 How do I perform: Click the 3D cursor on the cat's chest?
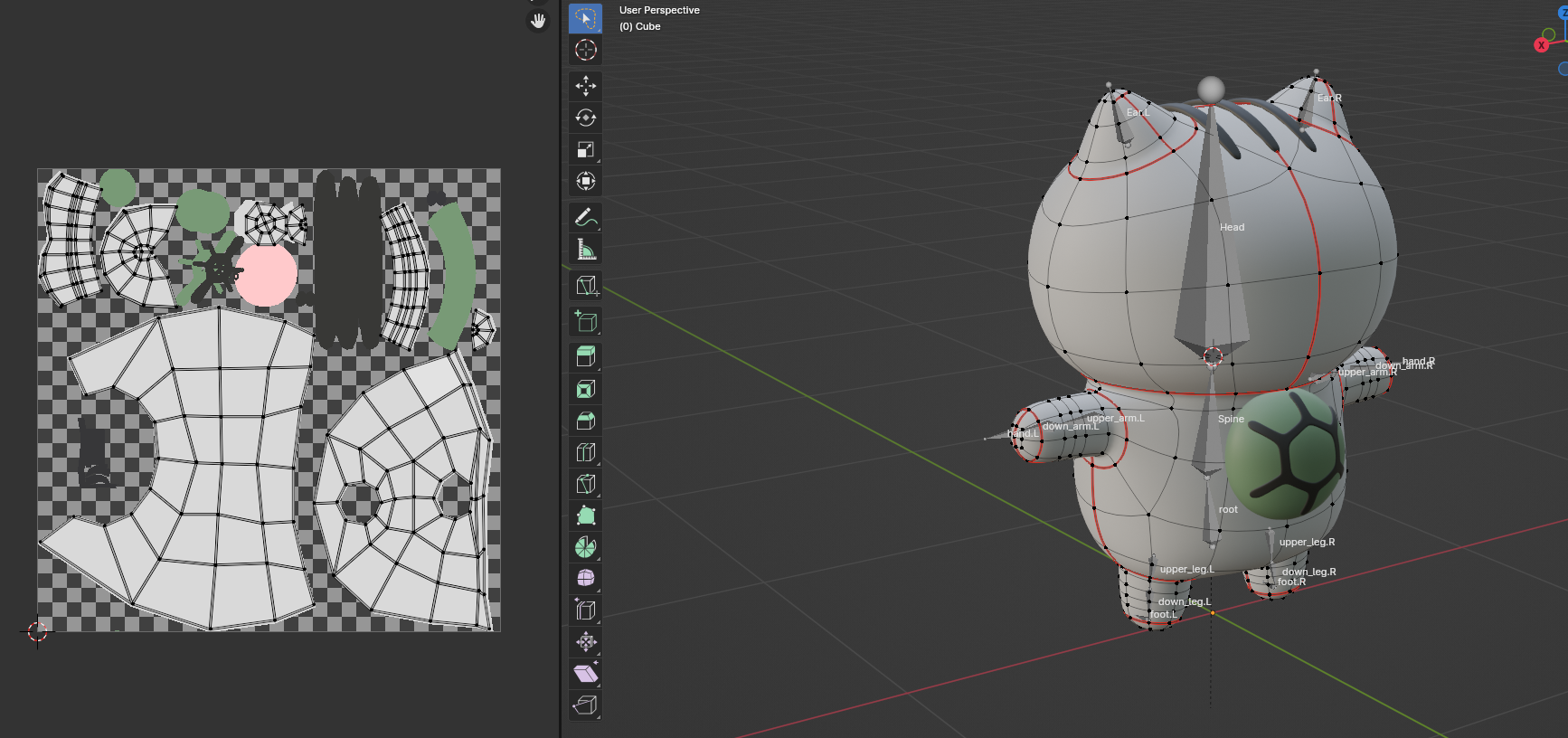click(1213, 356)
